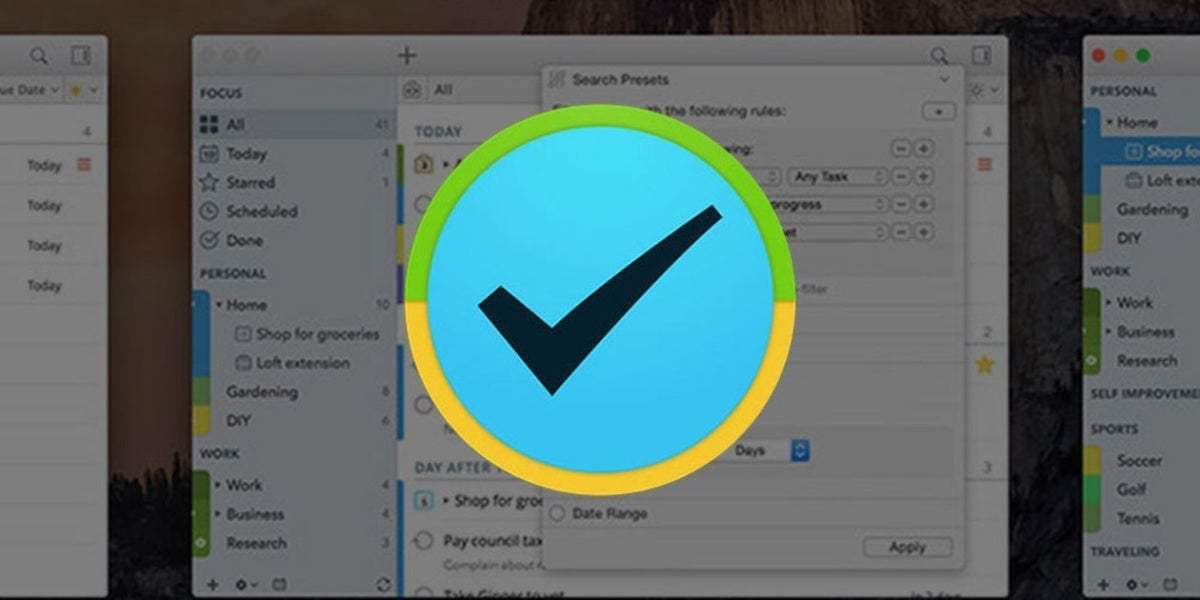Select Shop for groceries list in the middle window sidebar
Screen dimensions: 1200x600
pos(306,334)
